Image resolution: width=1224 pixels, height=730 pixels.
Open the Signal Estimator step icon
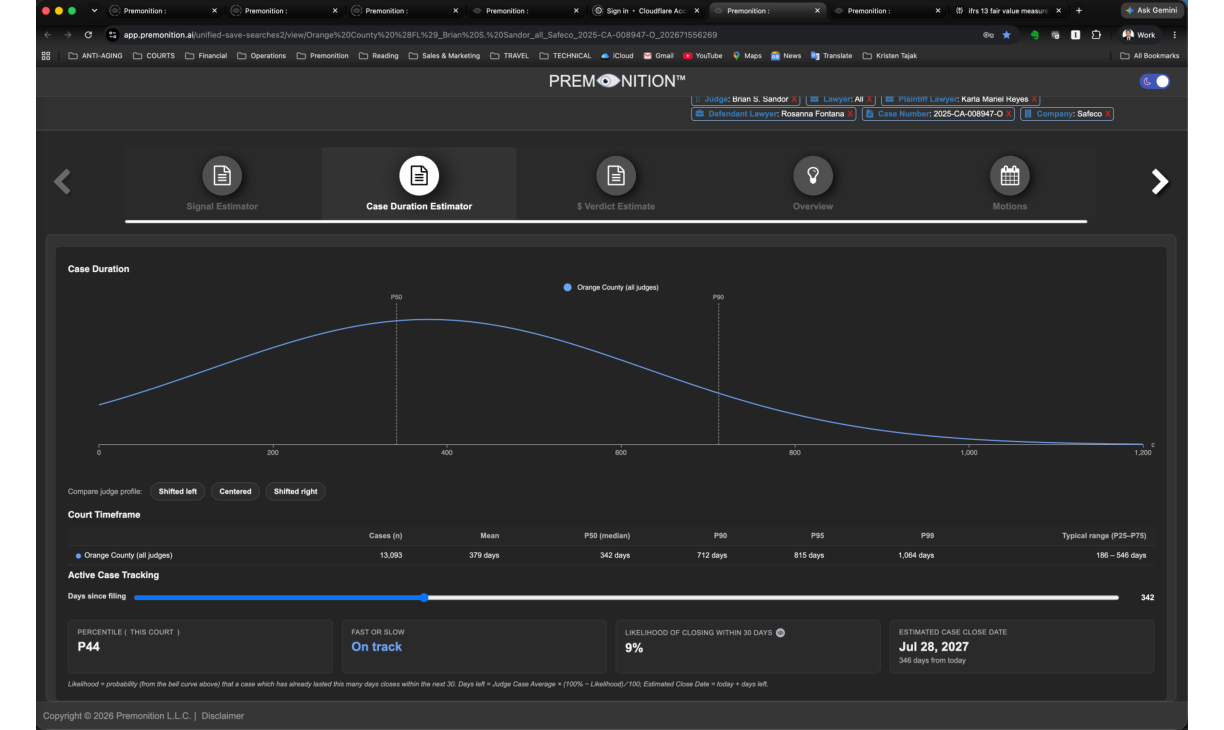[x=222, y=176]
